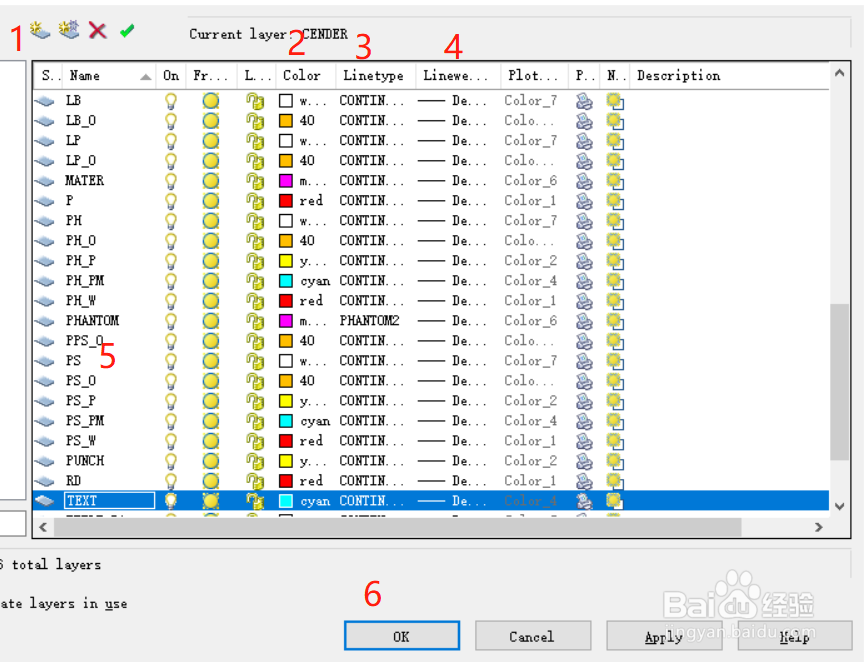
Task: Click the Linetype column header
Action: point(375,76)
